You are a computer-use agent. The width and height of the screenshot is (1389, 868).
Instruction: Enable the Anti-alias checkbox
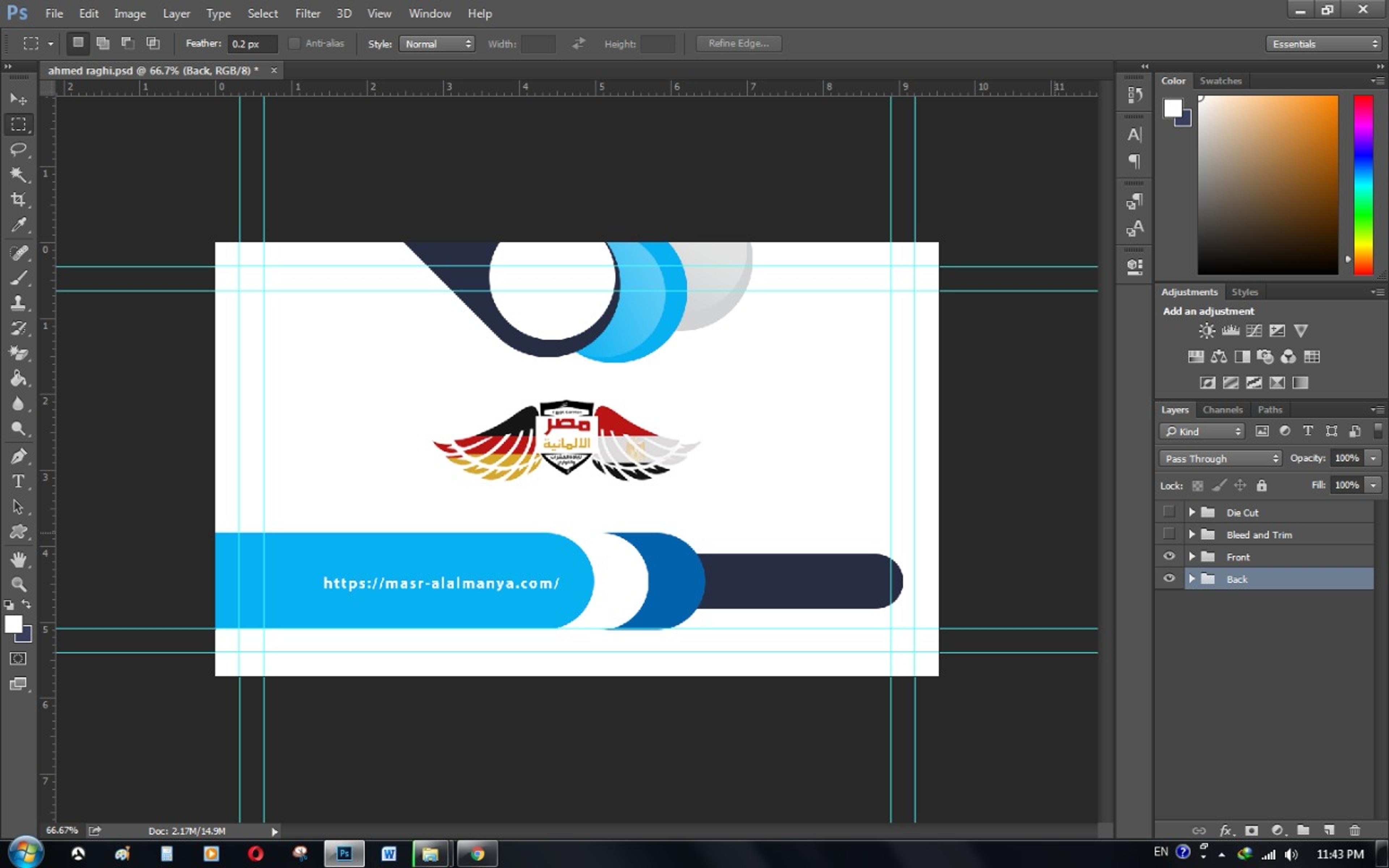point(294,44)
